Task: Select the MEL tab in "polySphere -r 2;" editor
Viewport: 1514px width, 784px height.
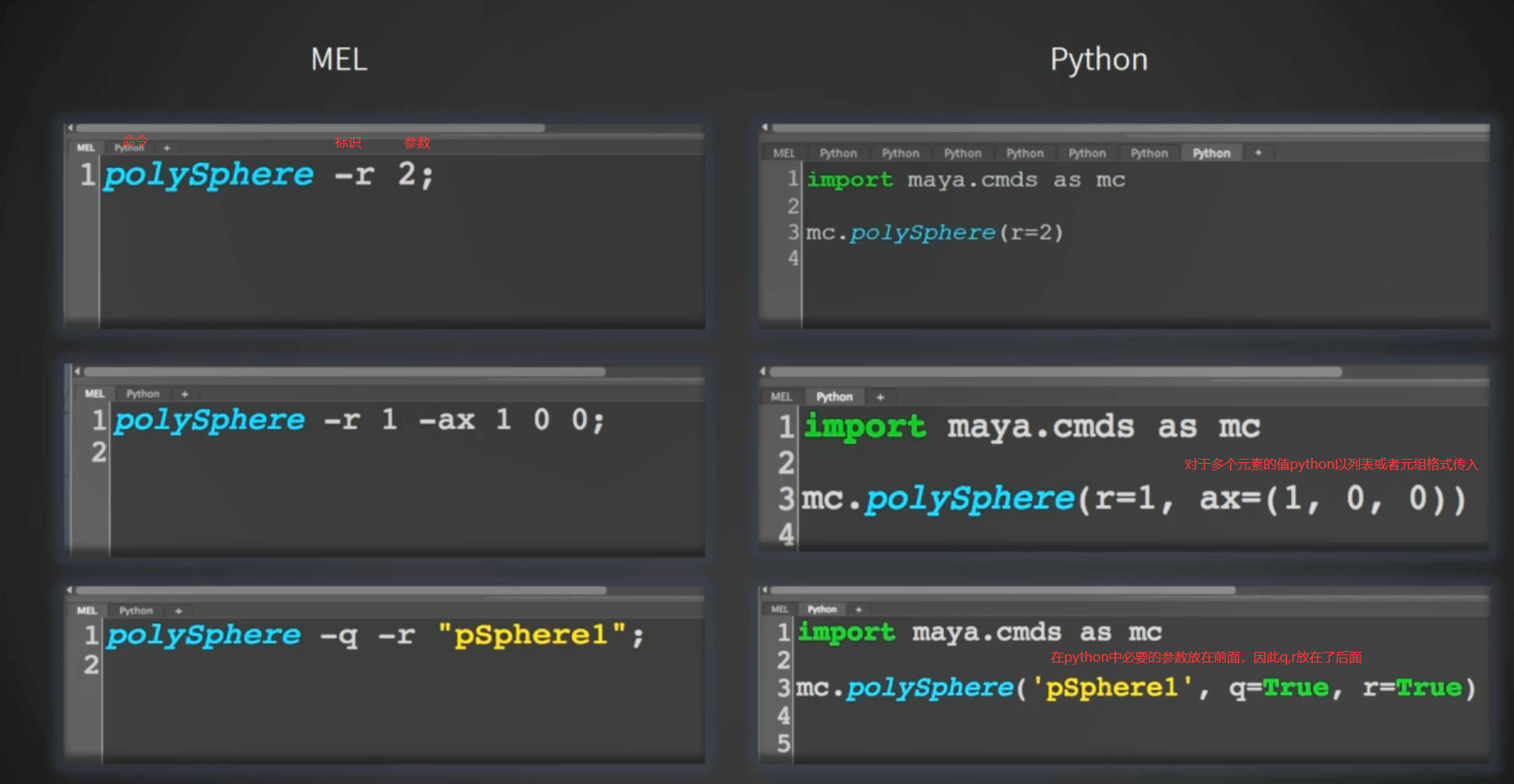Action: pos(86,149)
